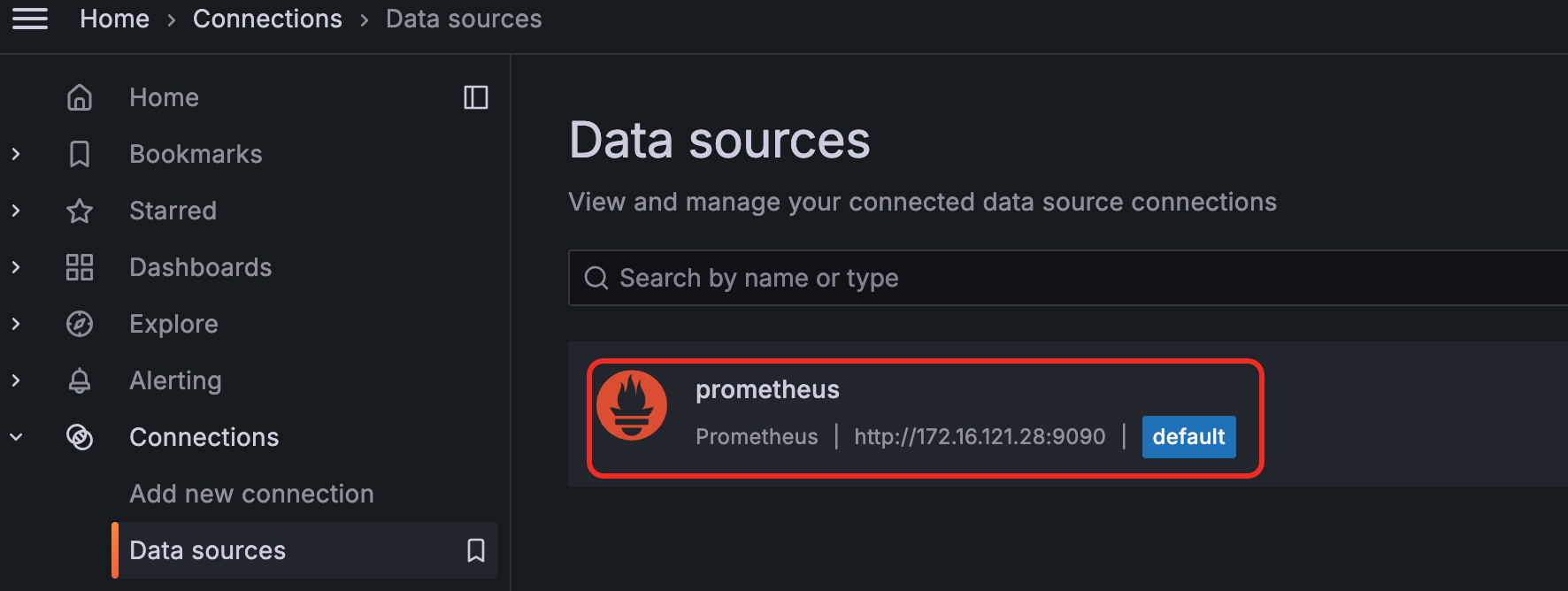Expand the Dashboards section chevron

pyautogui.click(x=16, y=267)
